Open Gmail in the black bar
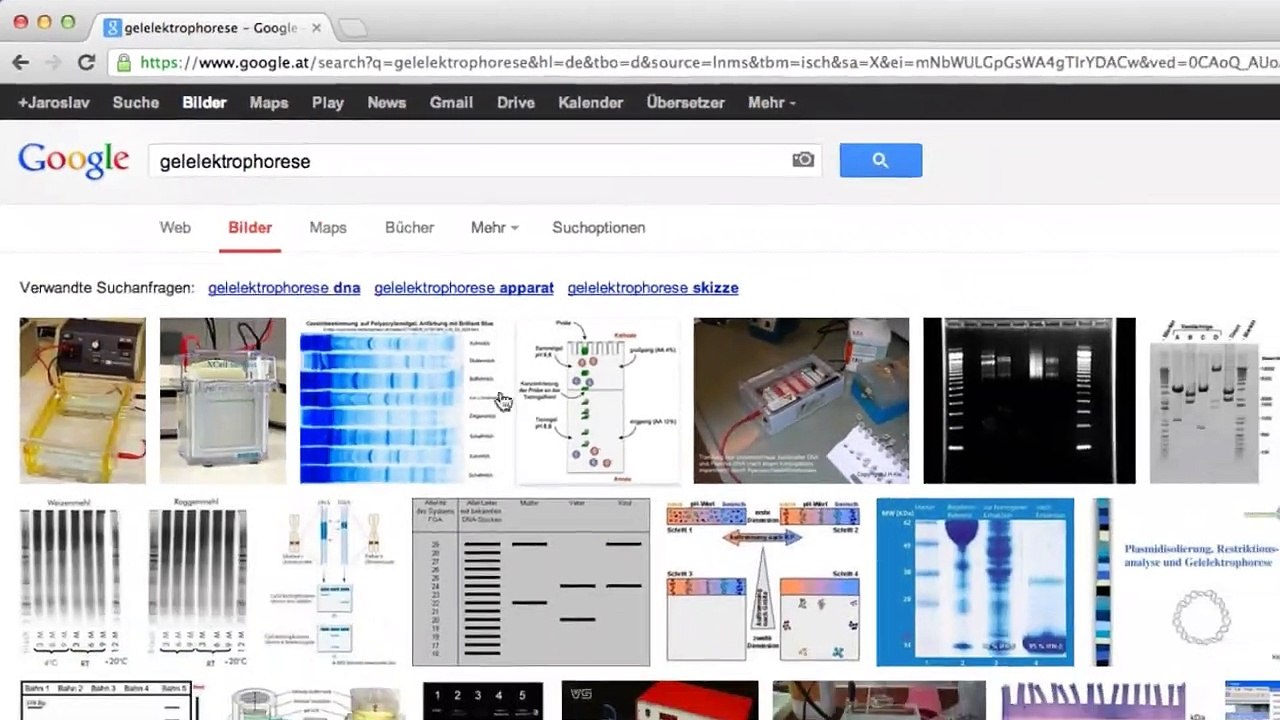 coord(451,102)
